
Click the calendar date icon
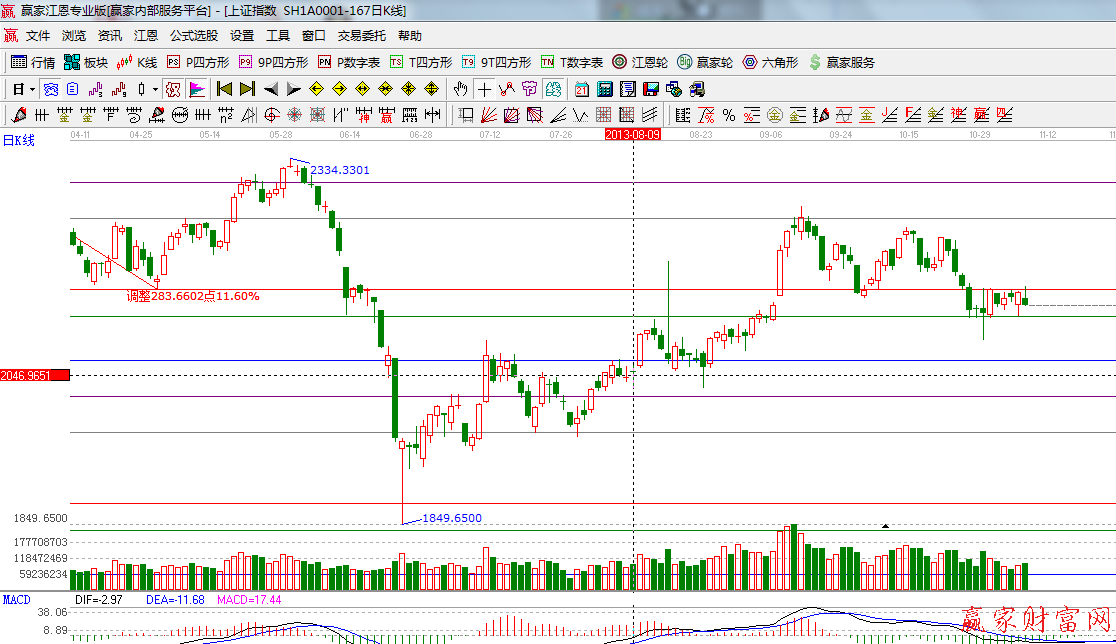582,89
